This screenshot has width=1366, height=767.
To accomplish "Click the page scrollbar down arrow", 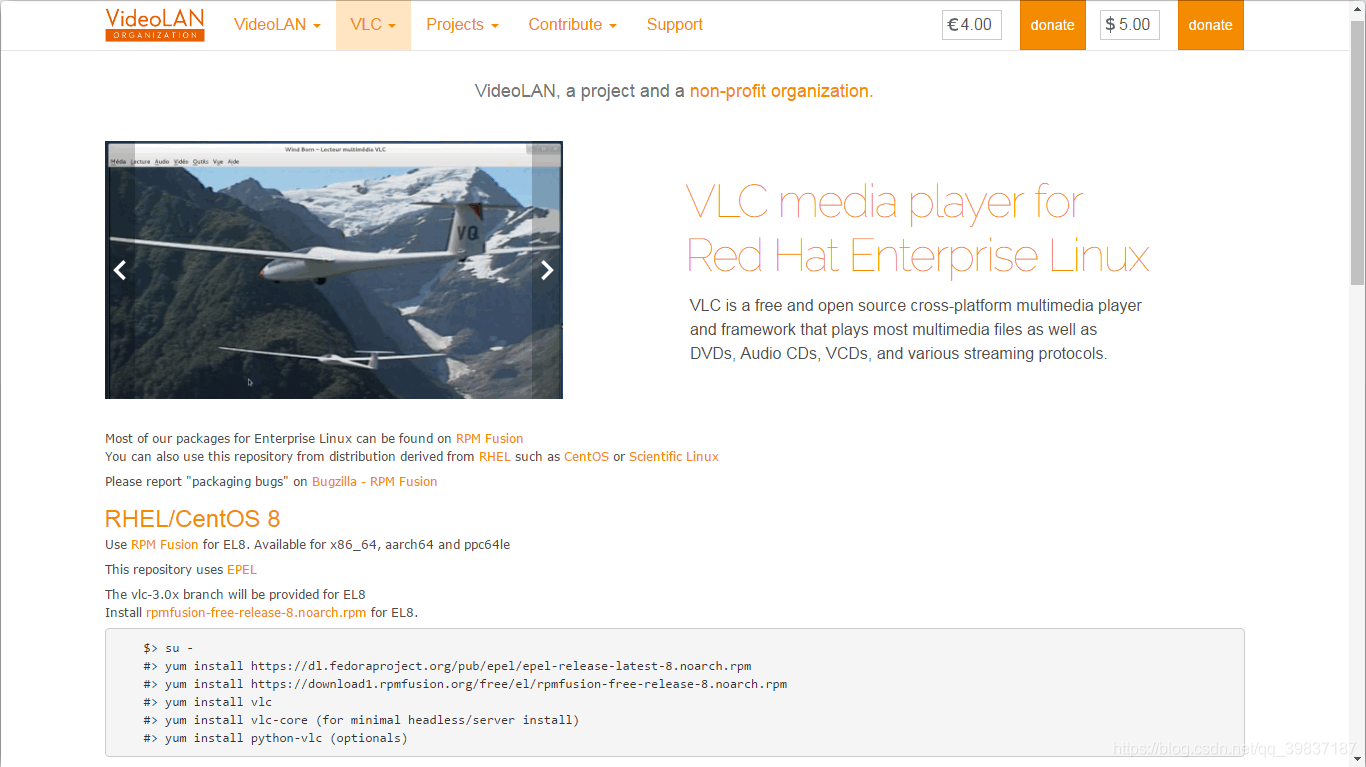I will pos(1357,758).
